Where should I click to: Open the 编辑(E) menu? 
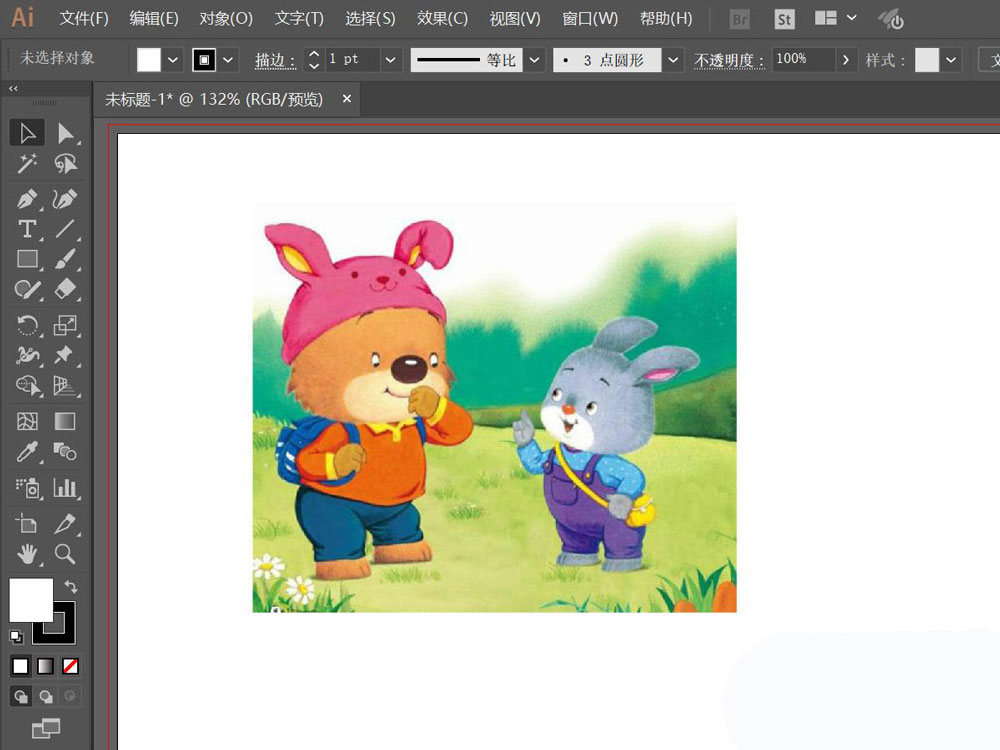pos(154,18)
